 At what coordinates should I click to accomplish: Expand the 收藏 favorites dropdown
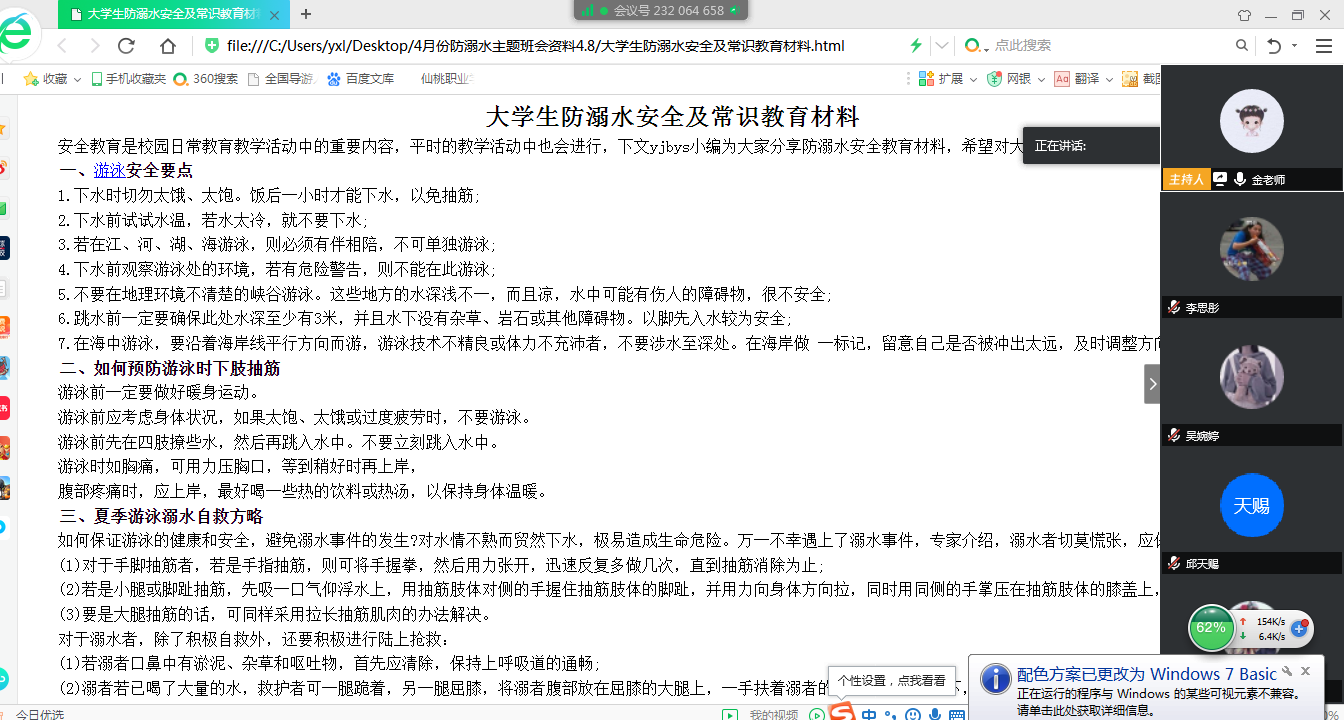tap(77, 79)
